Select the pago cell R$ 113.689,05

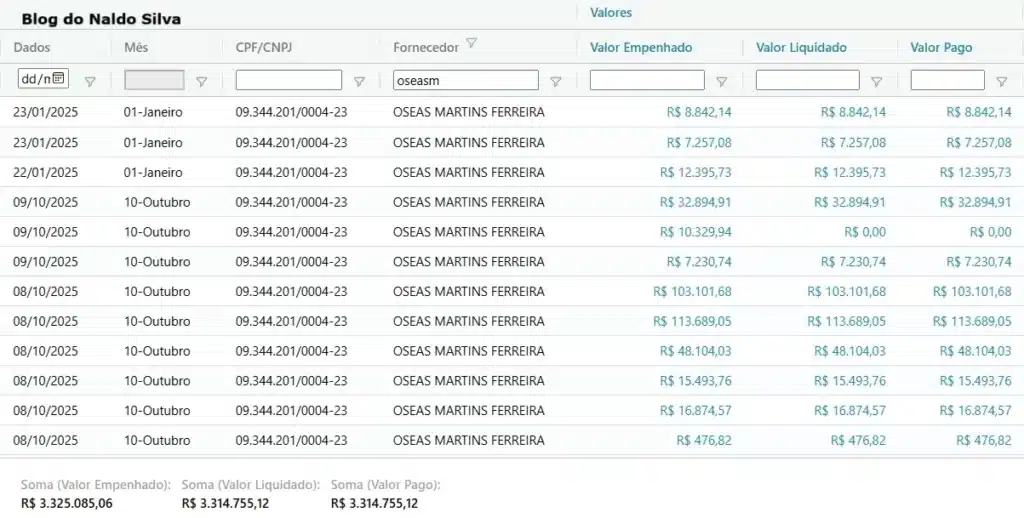tap(972, 321)
